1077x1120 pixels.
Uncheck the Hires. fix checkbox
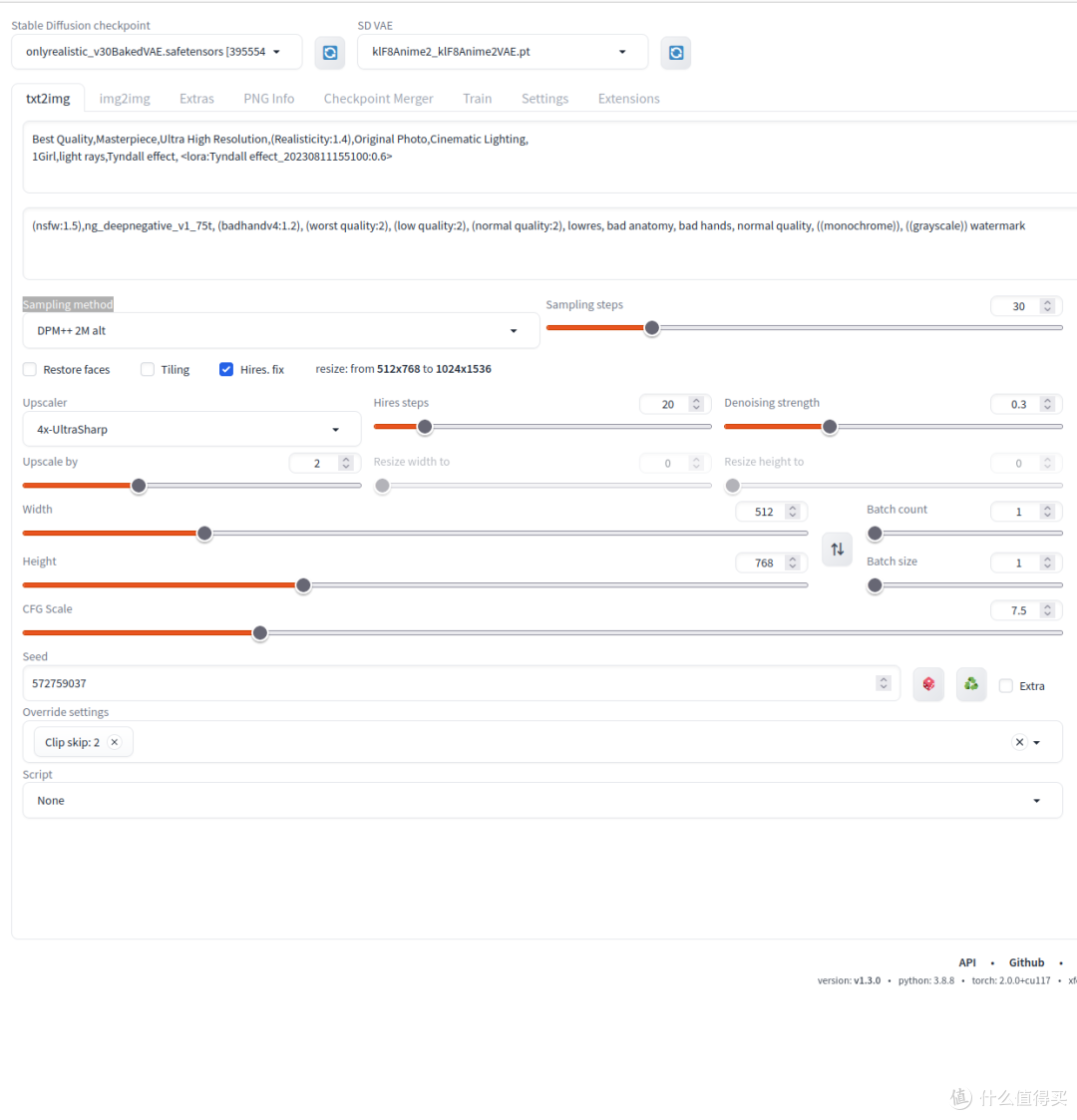click(x=226, y=369)
